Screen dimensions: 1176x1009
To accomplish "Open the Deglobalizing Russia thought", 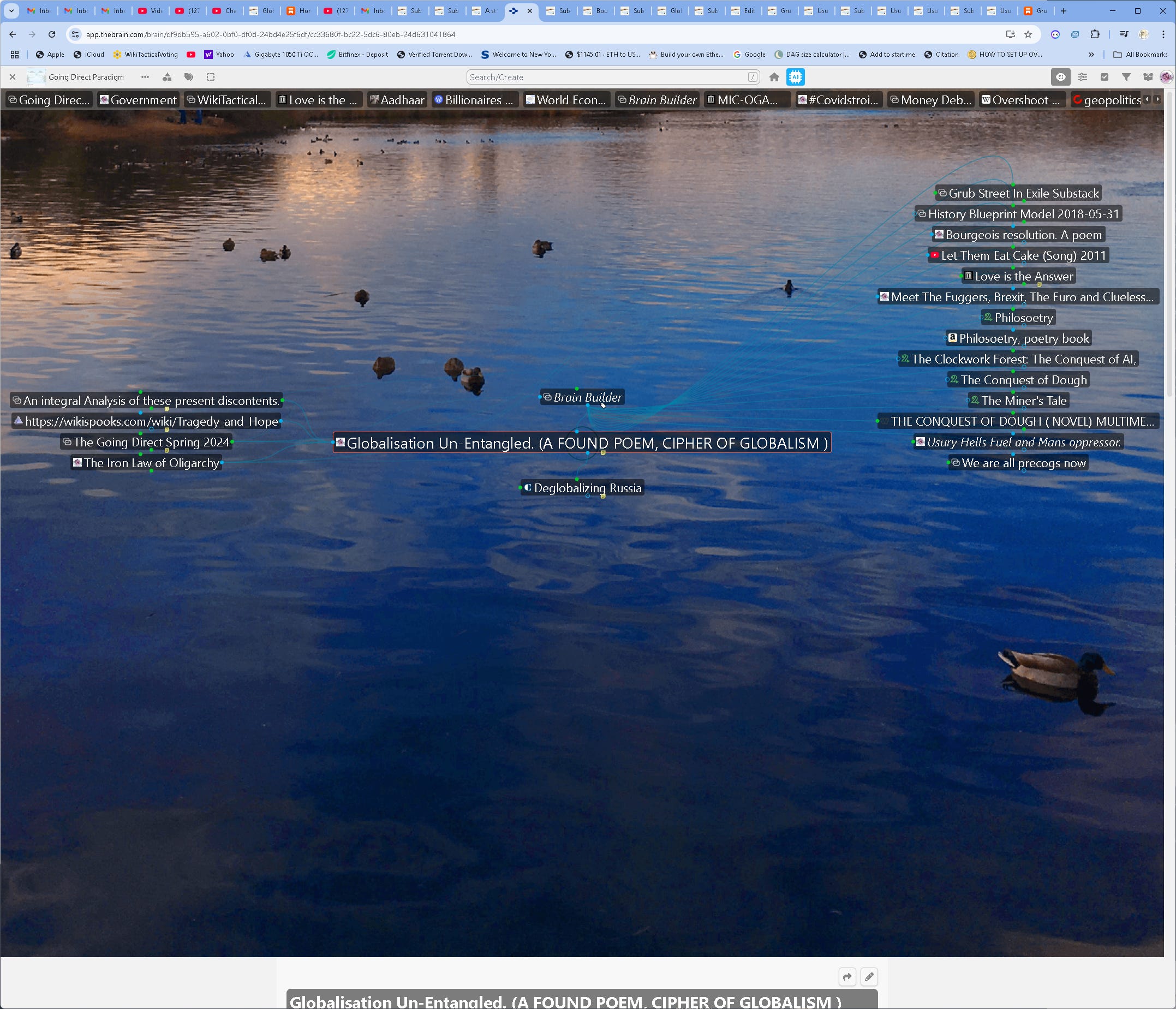I will pyautogui.click(x=587, y=488).
